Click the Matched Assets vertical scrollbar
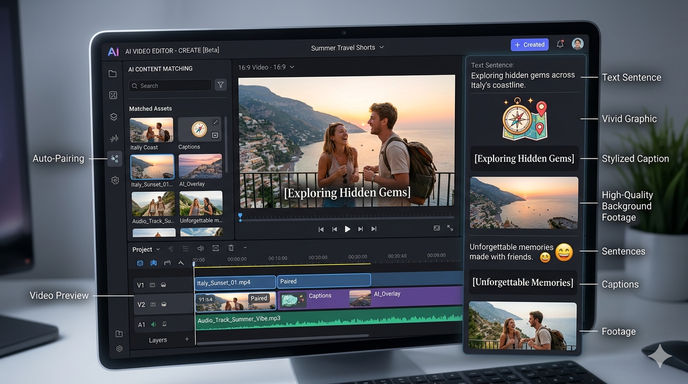The height and width of the screenshot is (384, 688). (x=226, y=144)
